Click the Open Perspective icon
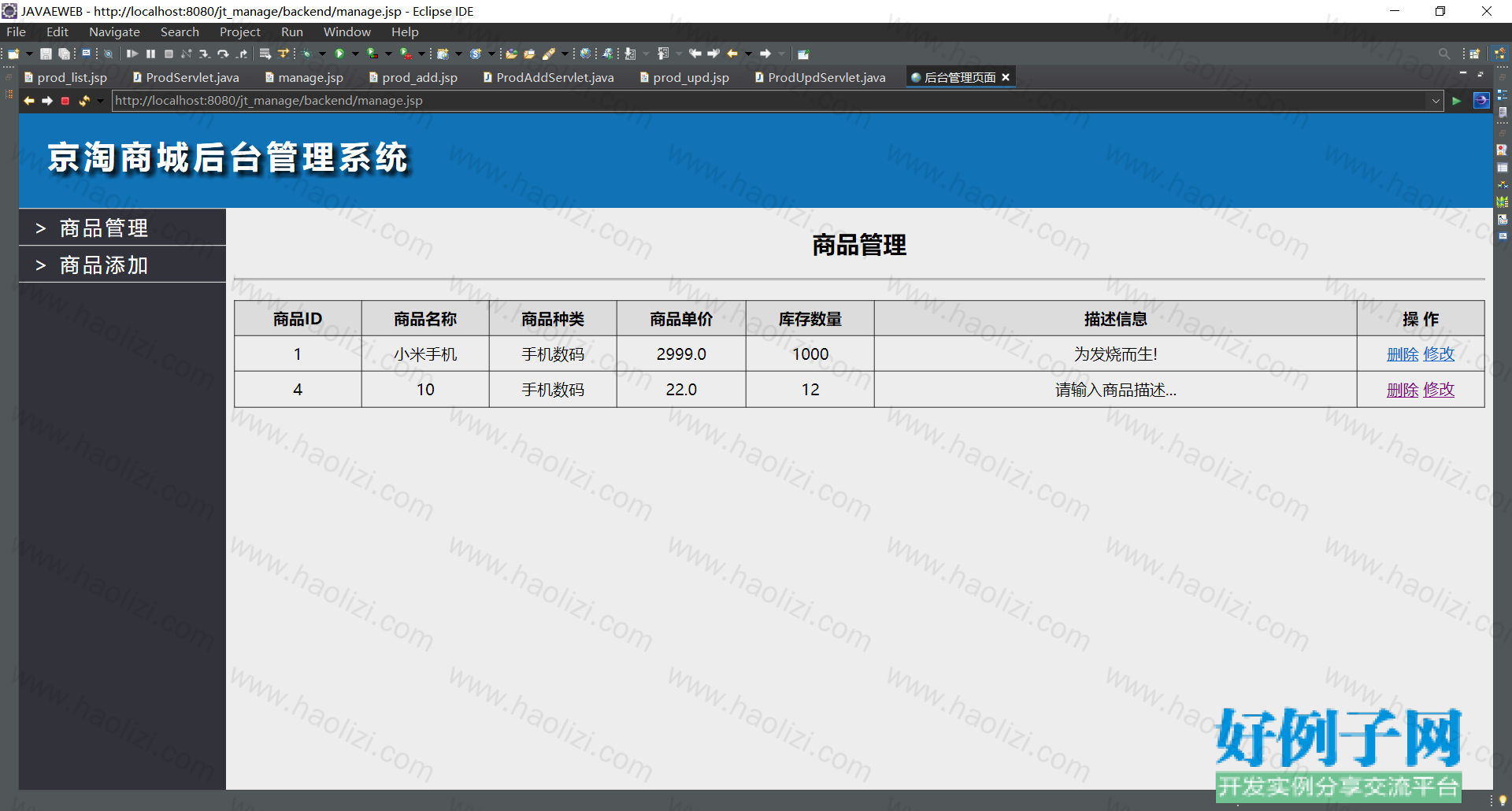Image resolution: width=1512 pixels, height=811 pixels. tap(1475, 54)
